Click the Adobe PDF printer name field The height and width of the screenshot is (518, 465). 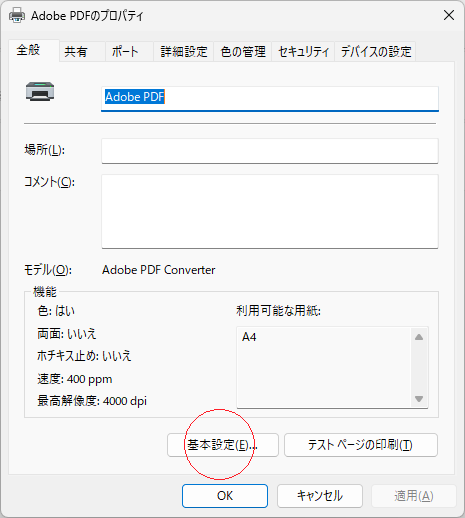[270, 98]
